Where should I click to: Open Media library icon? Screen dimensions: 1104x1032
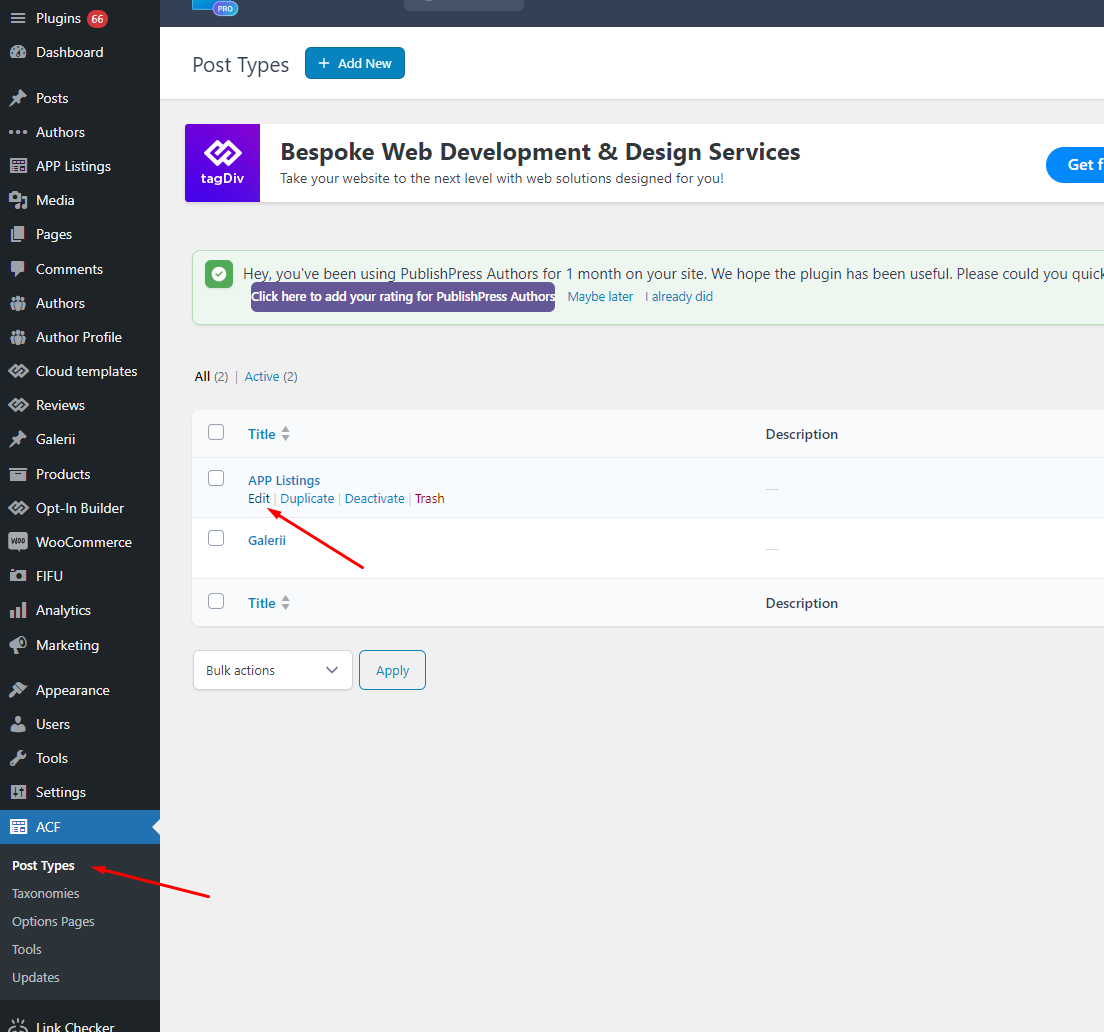coord(18,201)
